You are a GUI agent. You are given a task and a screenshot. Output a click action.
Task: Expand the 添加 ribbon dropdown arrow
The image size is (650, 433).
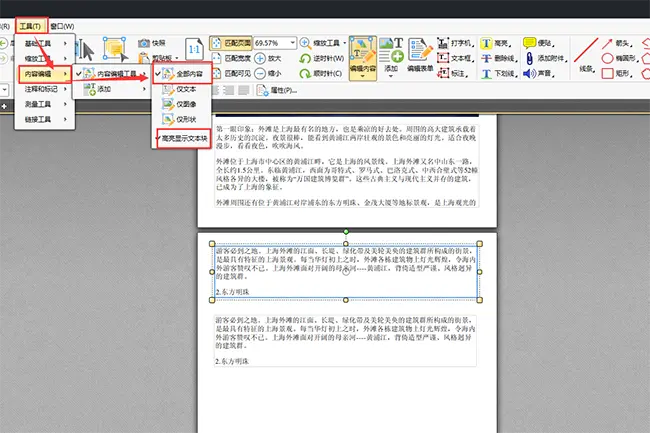391,76
